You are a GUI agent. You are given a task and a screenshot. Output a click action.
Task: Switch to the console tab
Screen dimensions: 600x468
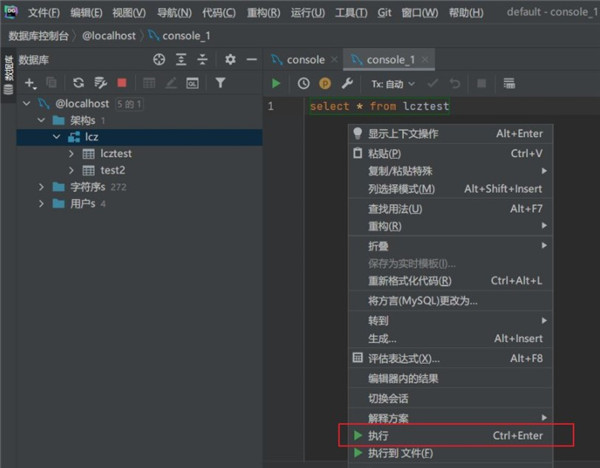(305, 60)
